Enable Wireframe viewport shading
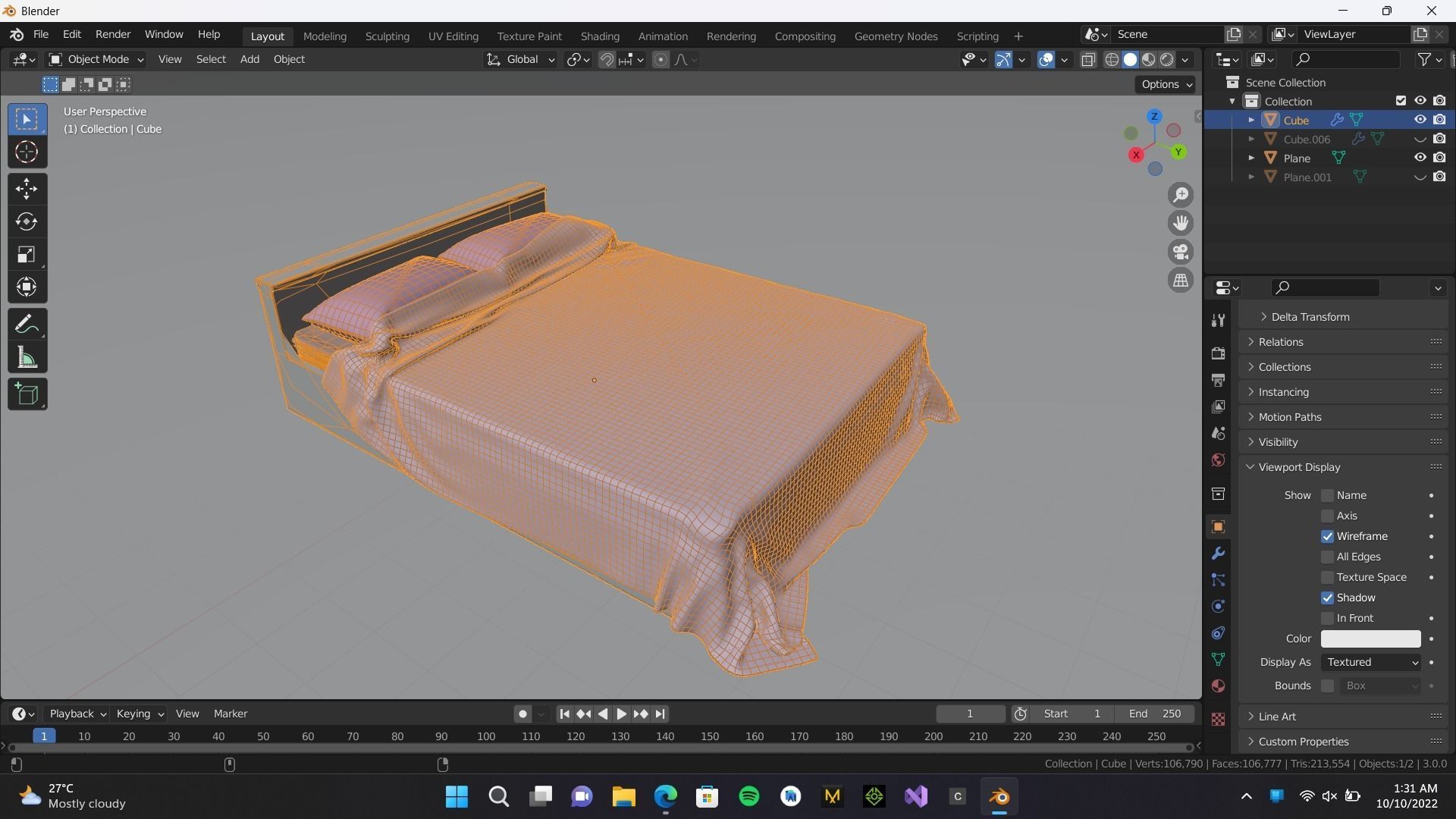This screenshot has width=1456, height=819. click(x=1111, y=59)
